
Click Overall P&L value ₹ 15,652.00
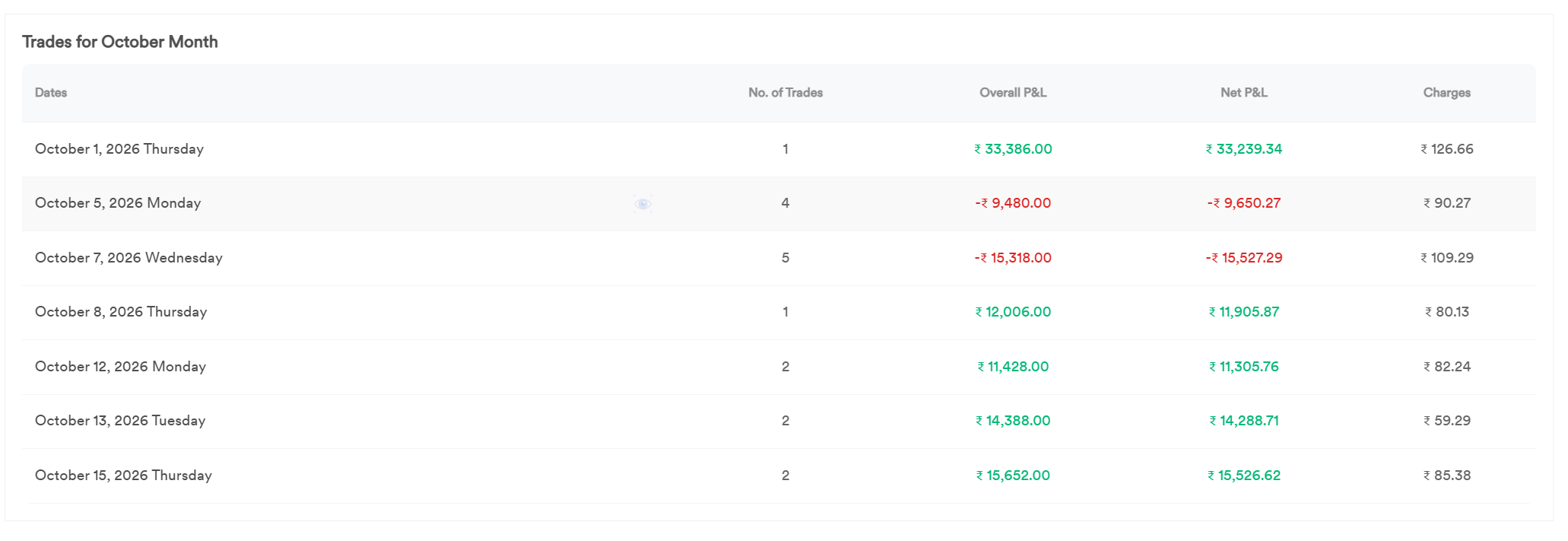[1013, 476]
